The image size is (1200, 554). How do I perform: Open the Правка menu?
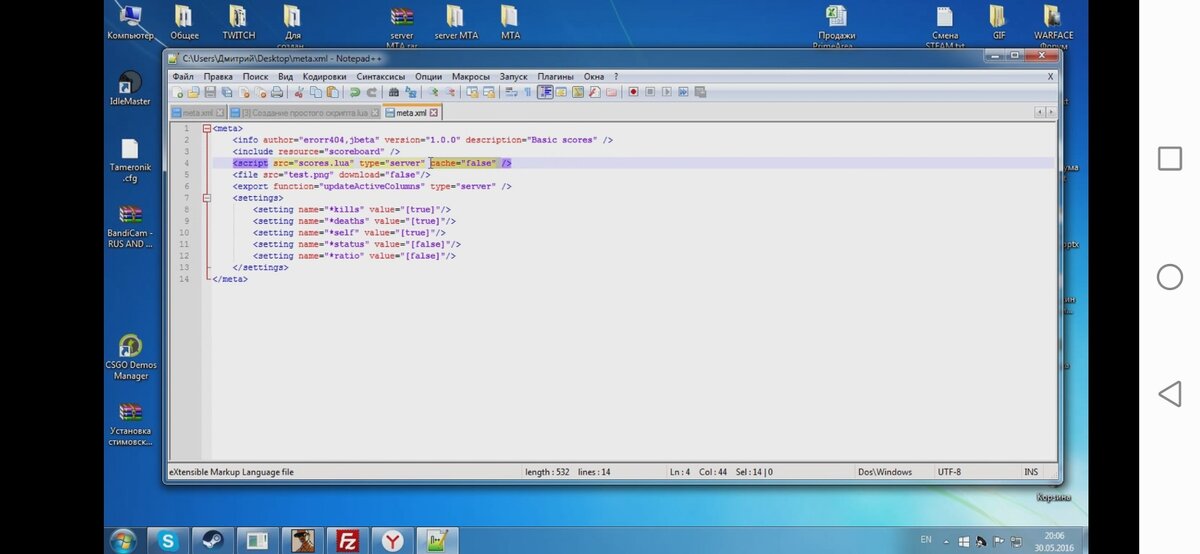pyautogui.click(x=218, y=77)
